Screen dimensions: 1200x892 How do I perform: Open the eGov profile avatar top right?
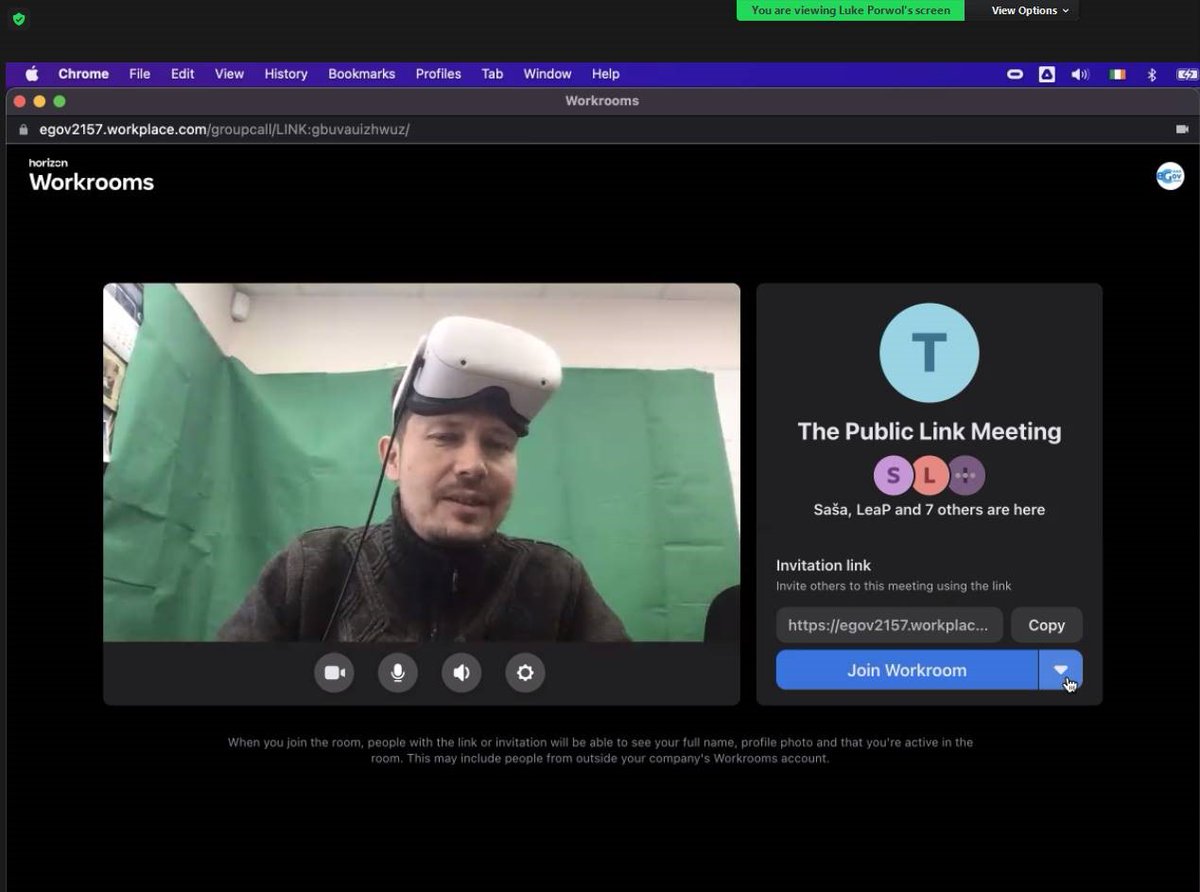[x=1170, y=176]
